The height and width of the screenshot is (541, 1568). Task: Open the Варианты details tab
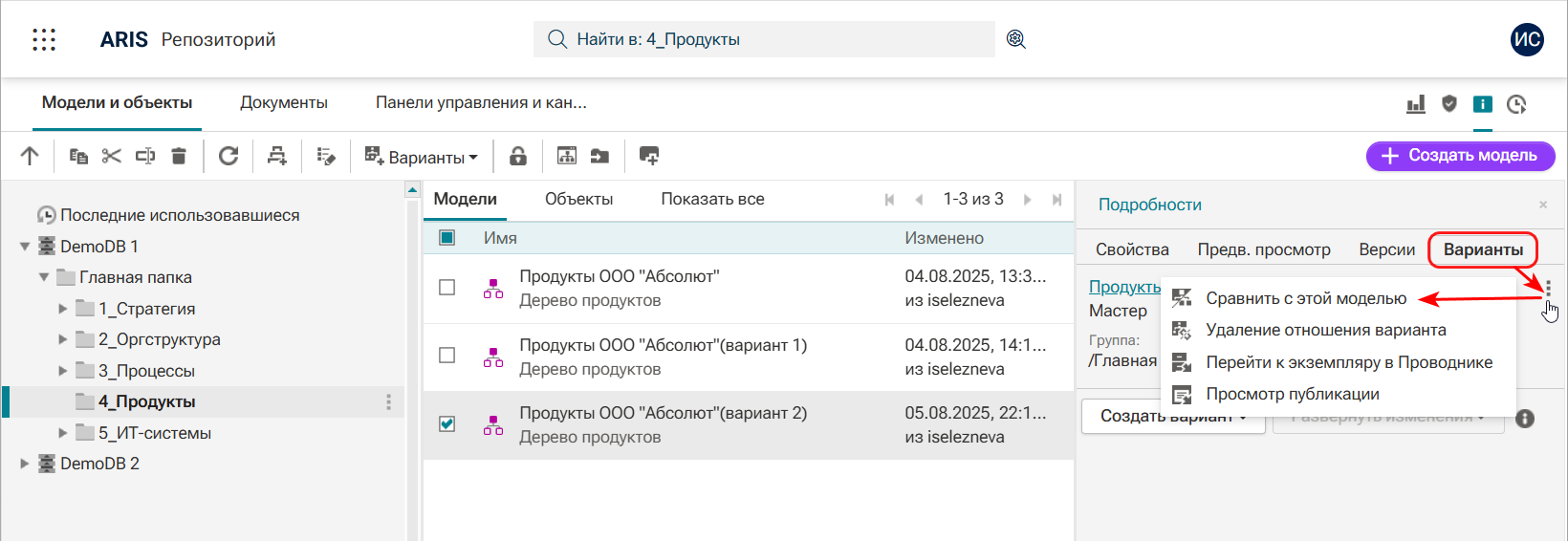click(x=1483, y=249)
